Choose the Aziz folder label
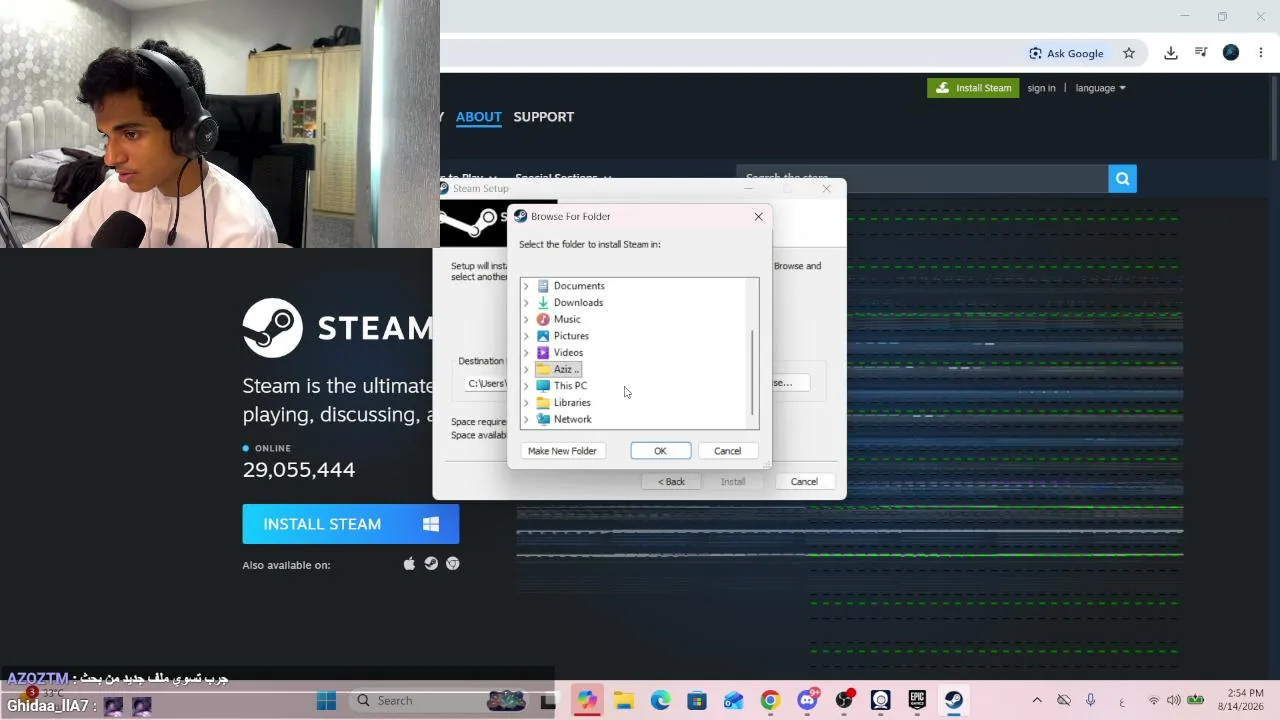 pos(566,369)
